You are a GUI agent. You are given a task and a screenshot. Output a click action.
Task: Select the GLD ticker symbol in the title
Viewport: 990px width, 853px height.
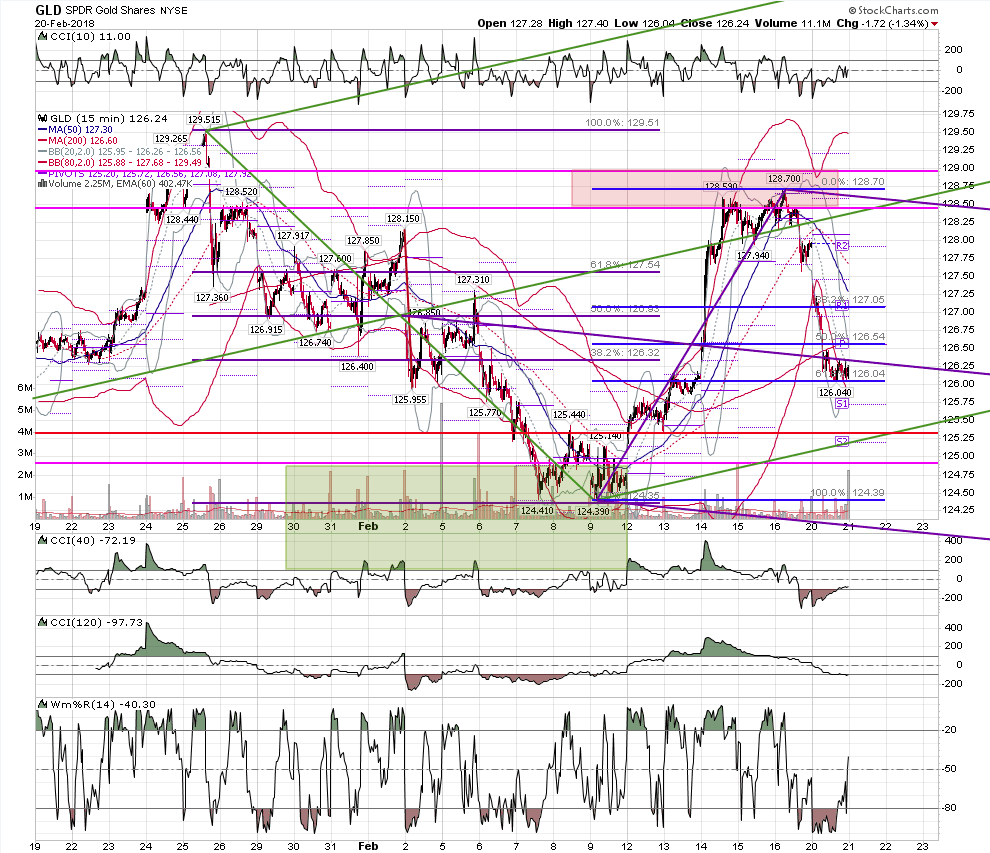point(48,9)
